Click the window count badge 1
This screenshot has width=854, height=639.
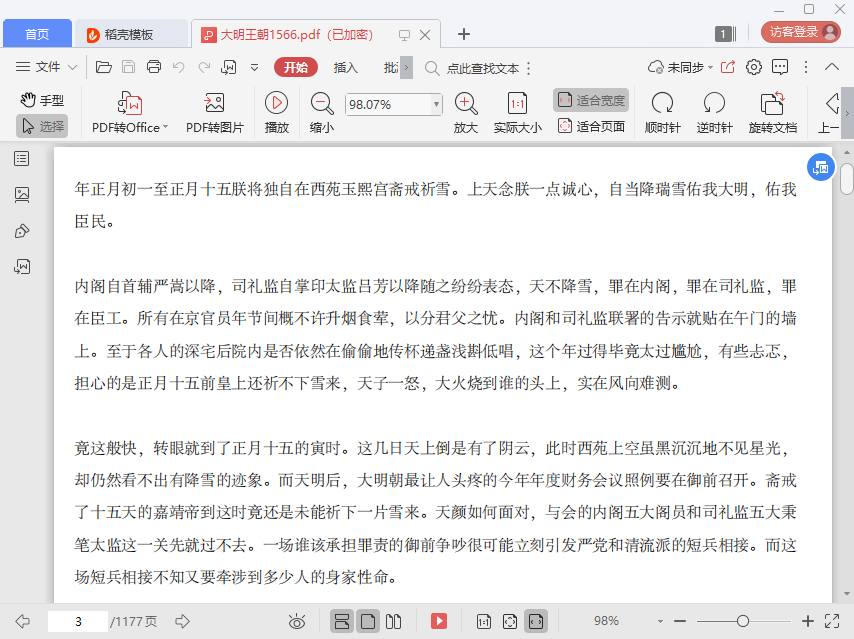(725, 34)
